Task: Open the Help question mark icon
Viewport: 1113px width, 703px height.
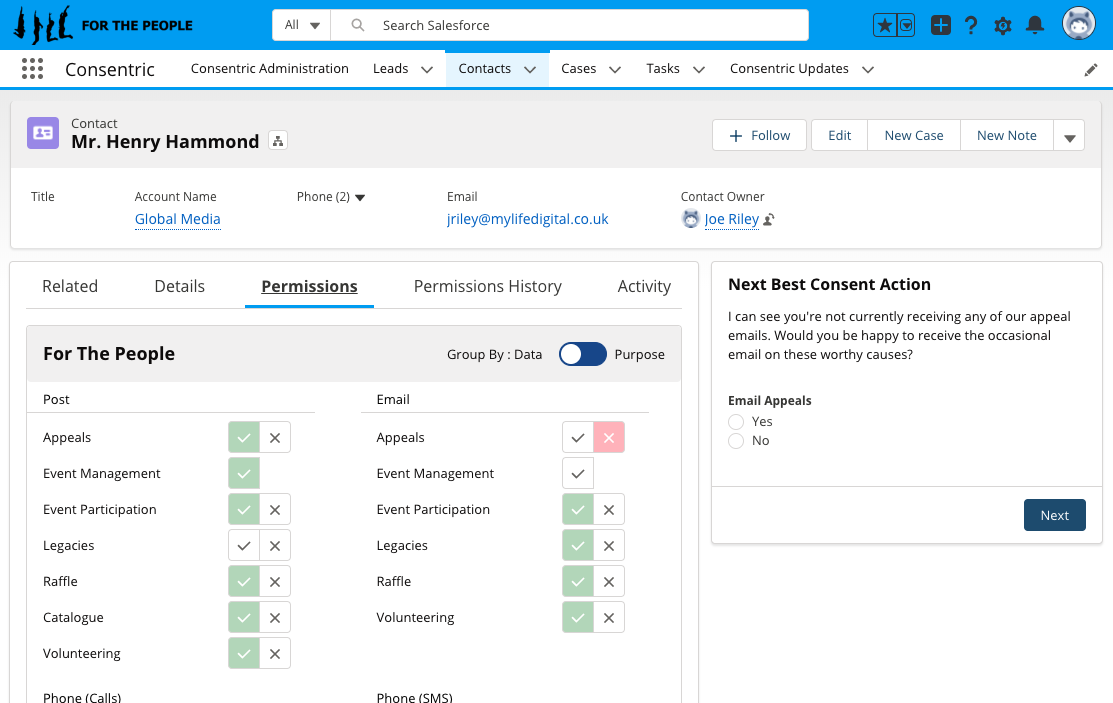Action: (x=970, y=26)
